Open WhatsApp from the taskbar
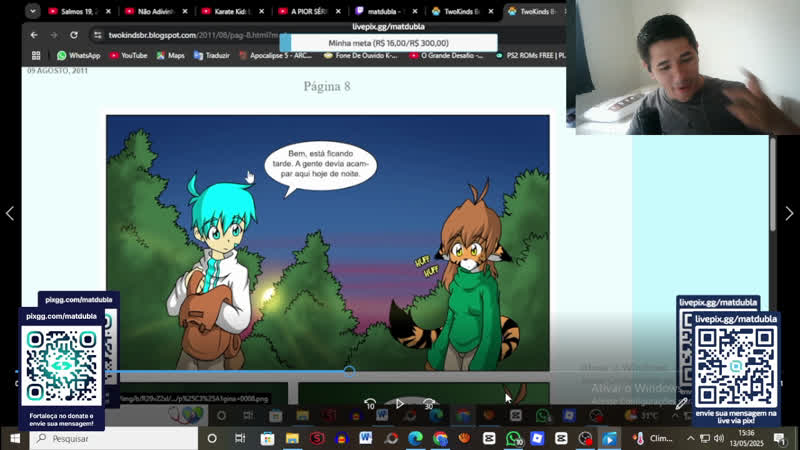This screenshot has height=450, width=800. pos(514,438)
